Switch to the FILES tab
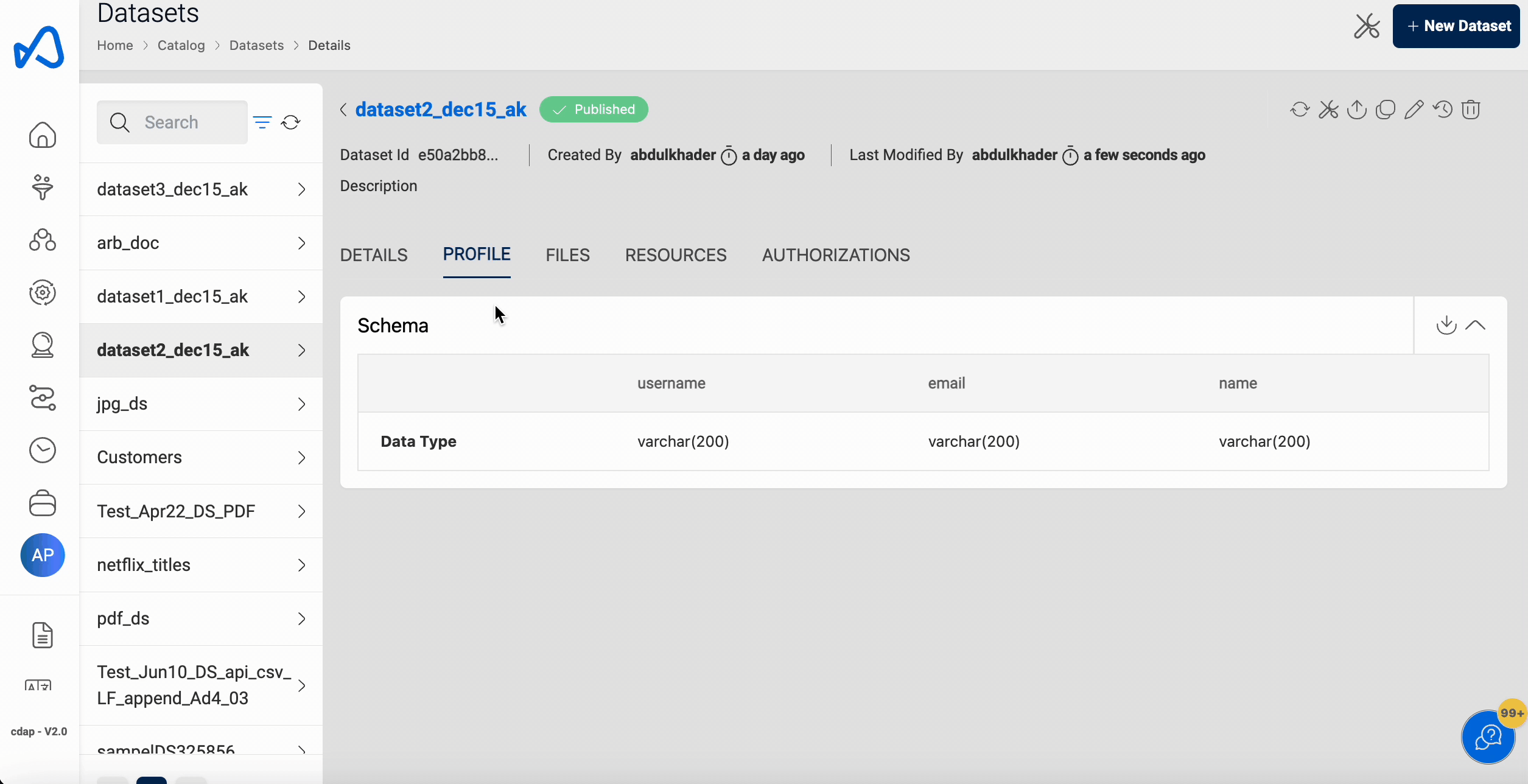Screen dimensions: 1528x784 (x=567, y=255)
